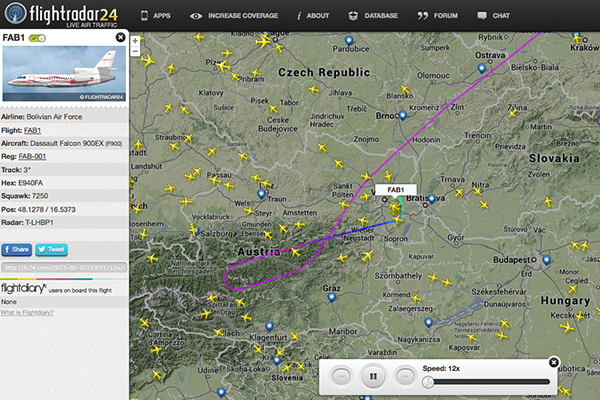Click the Flightradar24 logo
Screen dimensions: 600x400
(x=61, y=15)
